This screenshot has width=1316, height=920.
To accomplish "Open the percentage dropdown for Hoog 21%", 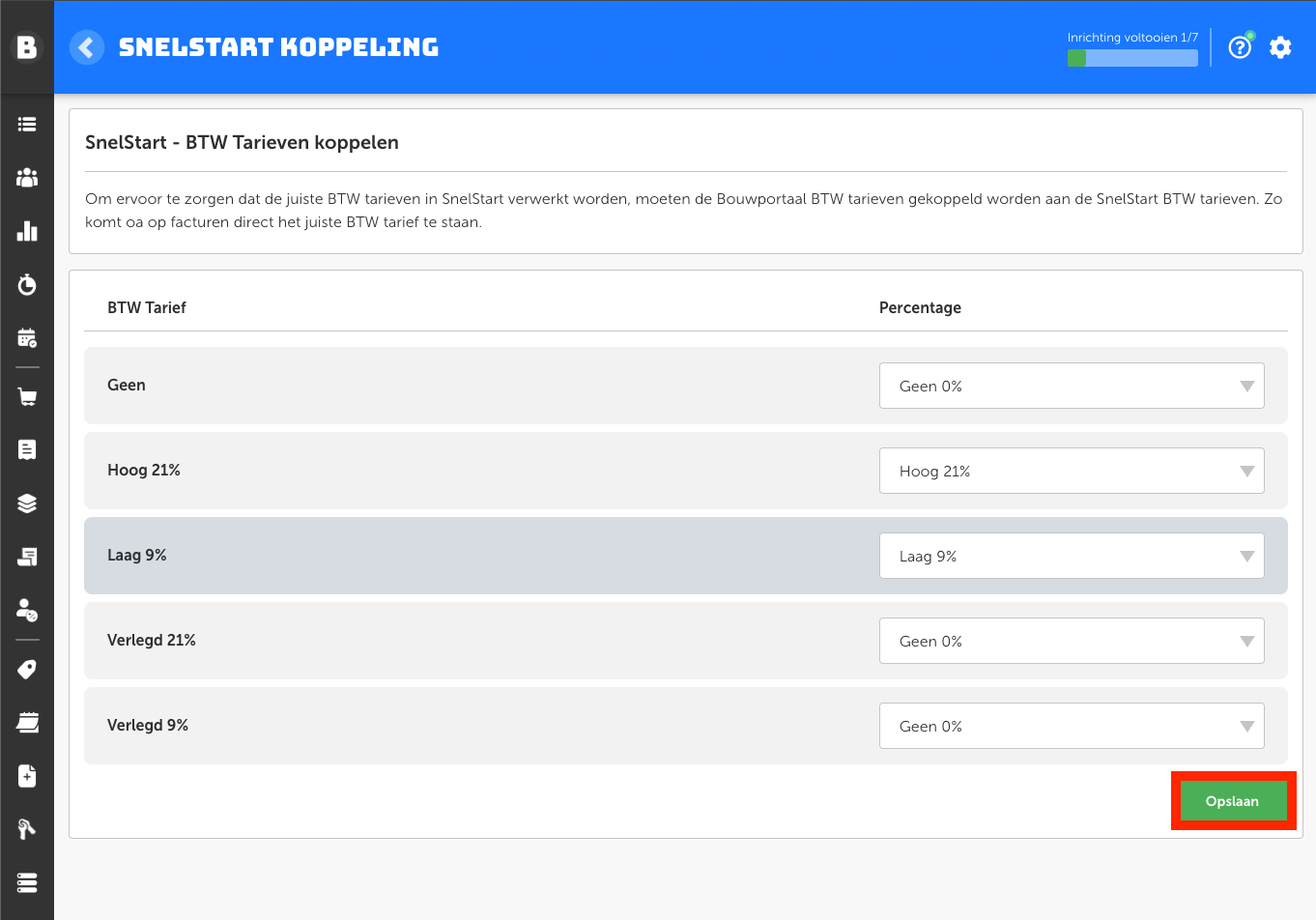I will [1072, 471].
